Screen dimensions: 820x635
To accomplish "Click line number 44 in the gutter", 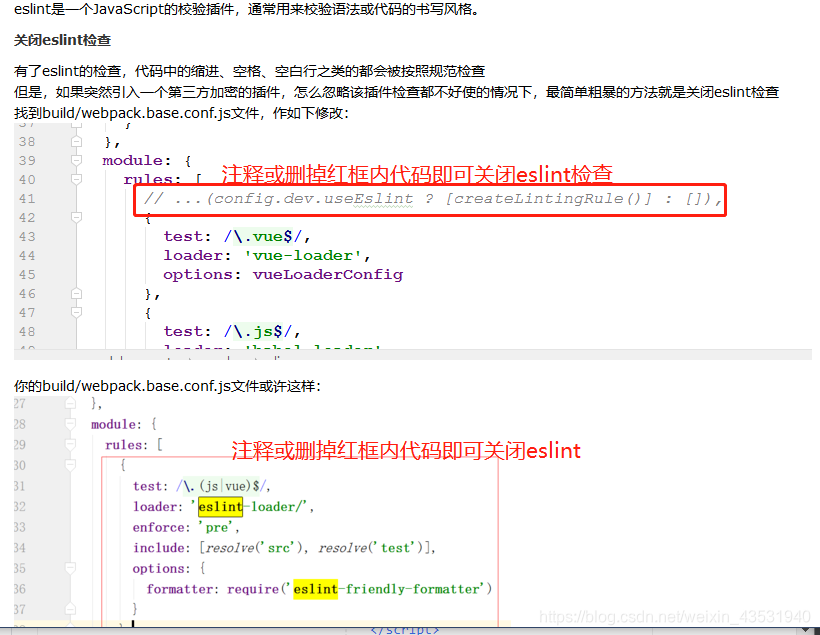I will click(x=27, y=255).
